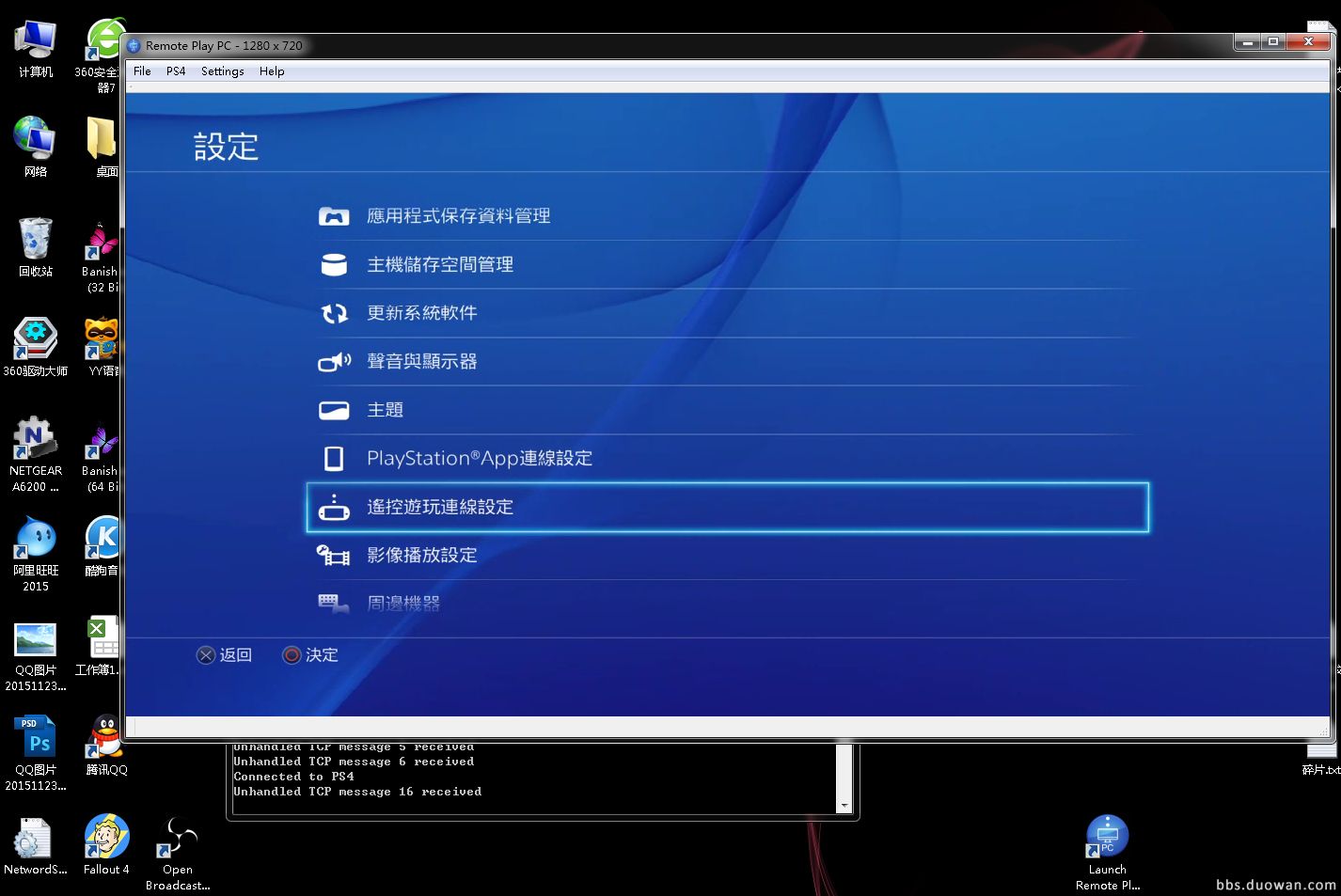This screenshot has height=896, width=1341.
Task: Select 周邊機器 setting row
Action: (727, 604)
